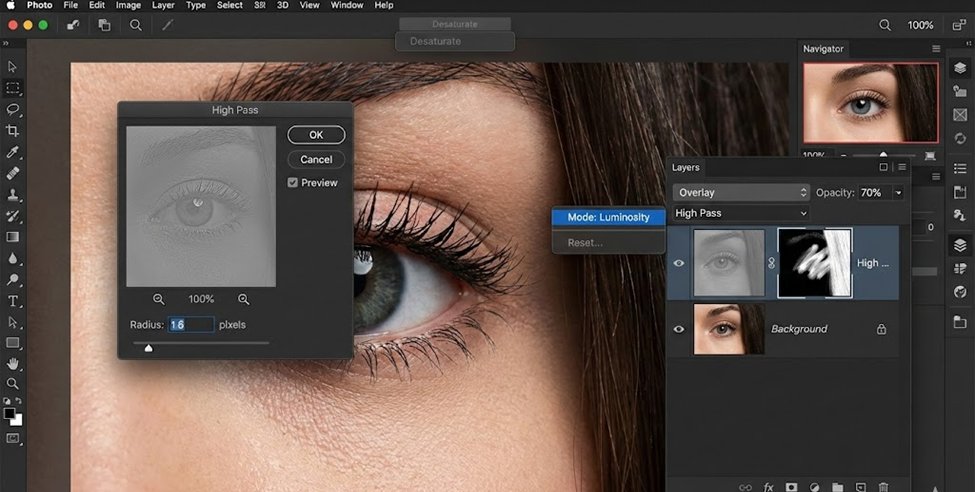
Task: Cancel the High Pass dialog
Action: (316, 159)
